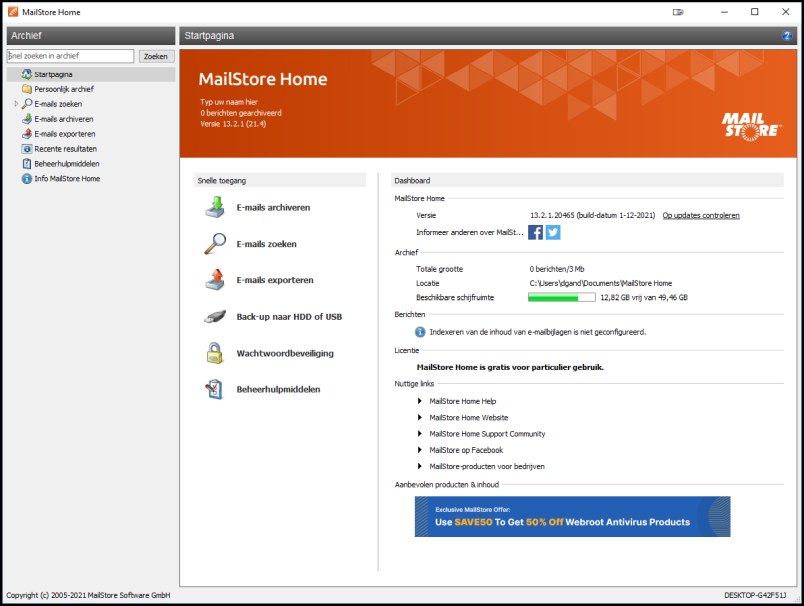Click the DESKTOP-G42F51J status bar text
Image resolution: width=804 pixels, height=606 pixels.
click(x=755, y=595)
